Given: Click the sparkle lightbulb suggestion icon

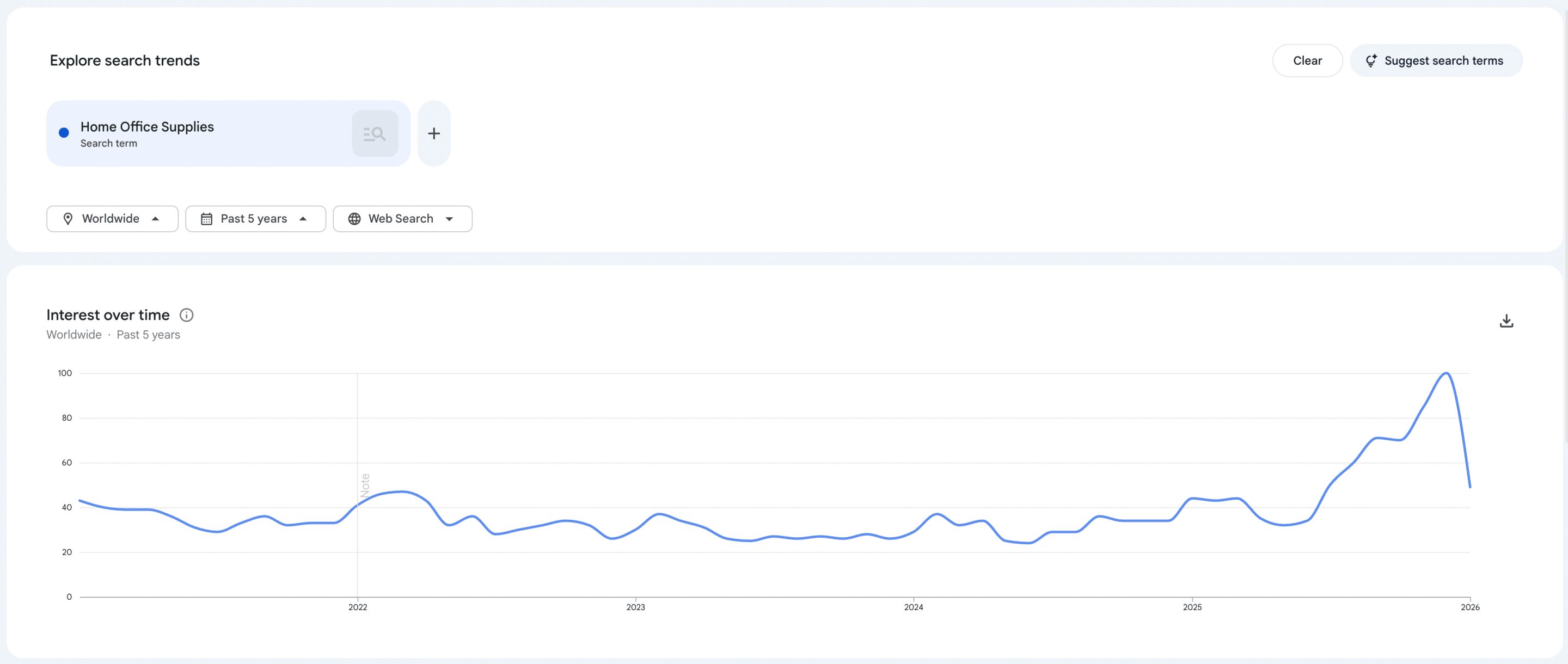Looking at the screenshot, I should pyautogui.click(x=1370, y=61).
